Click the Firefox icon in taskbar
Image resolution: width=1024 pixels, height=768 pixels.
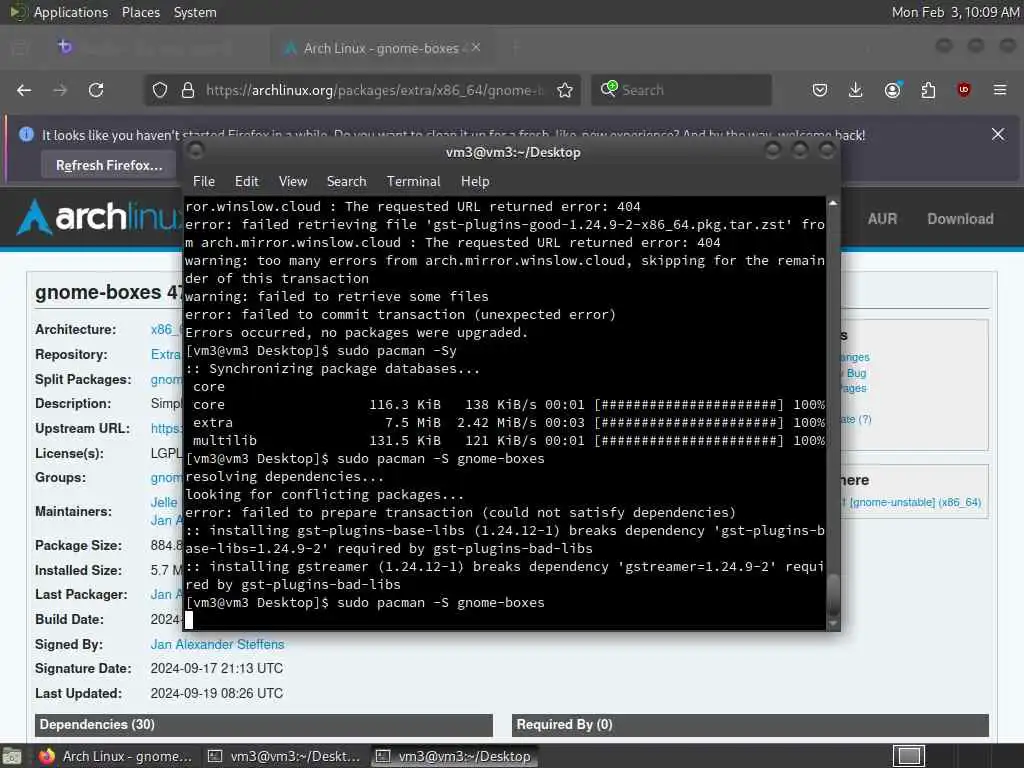[x=46, y=756]
